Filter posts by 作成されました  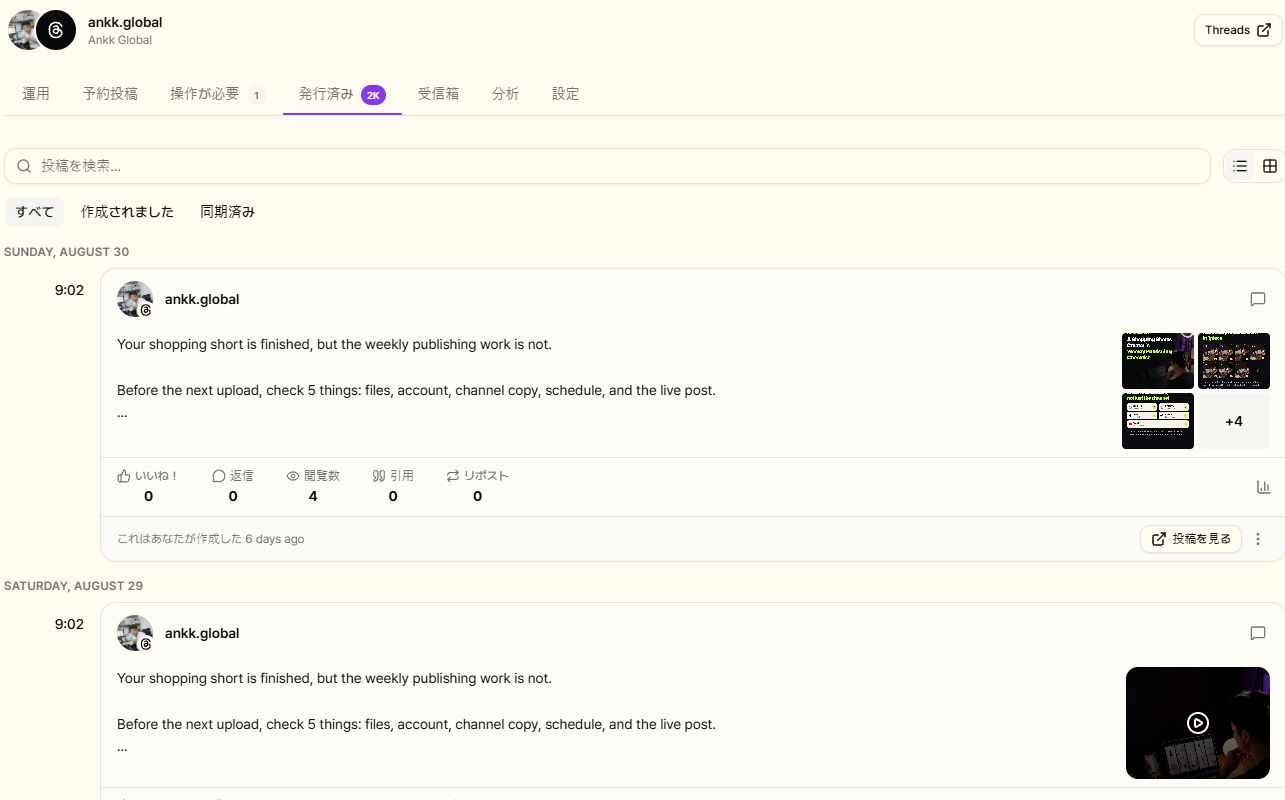tap(127, 212)
